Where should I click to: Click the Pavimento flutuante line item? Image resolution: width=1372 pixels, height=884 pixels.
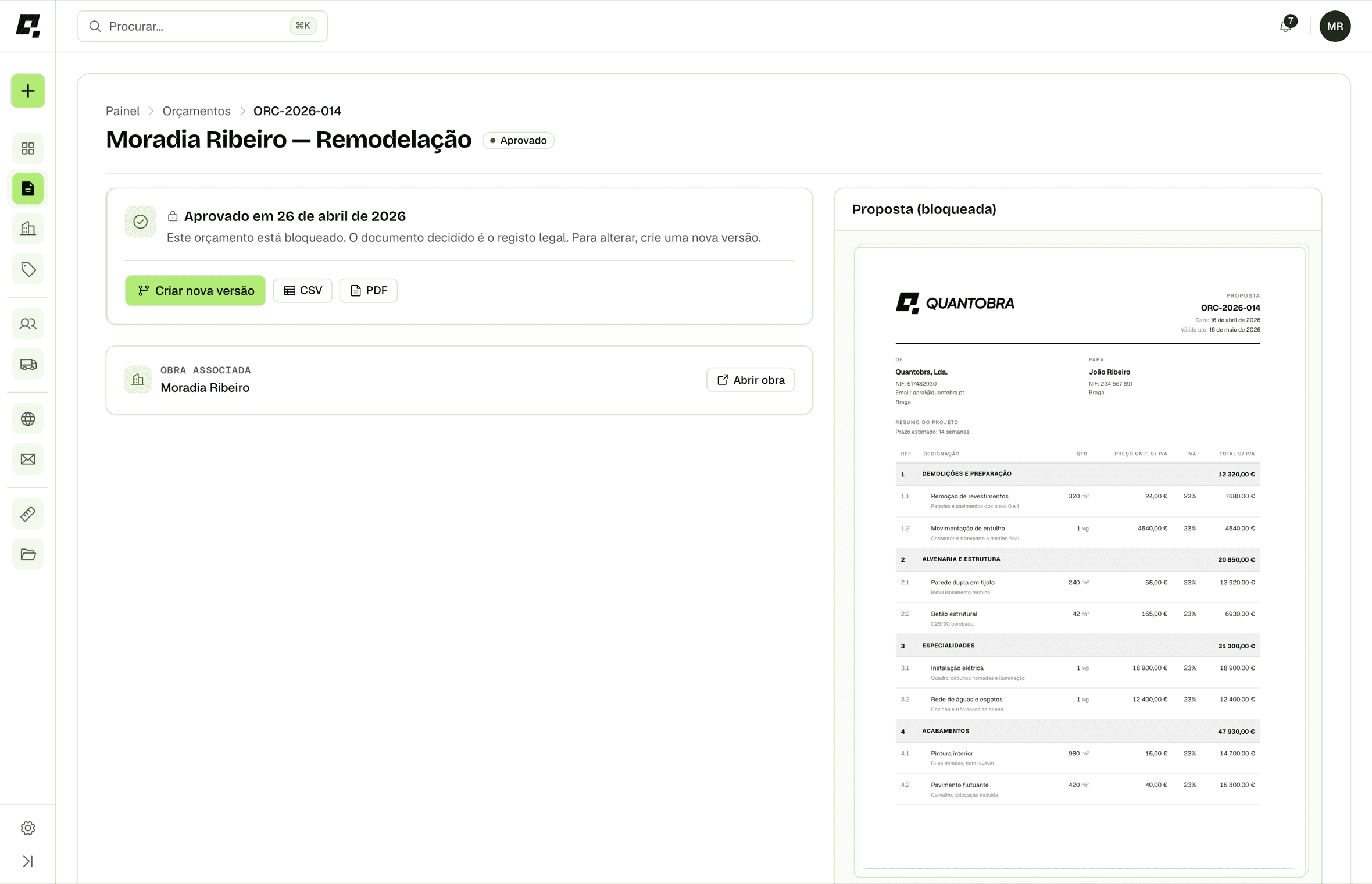click(1077, 790)
